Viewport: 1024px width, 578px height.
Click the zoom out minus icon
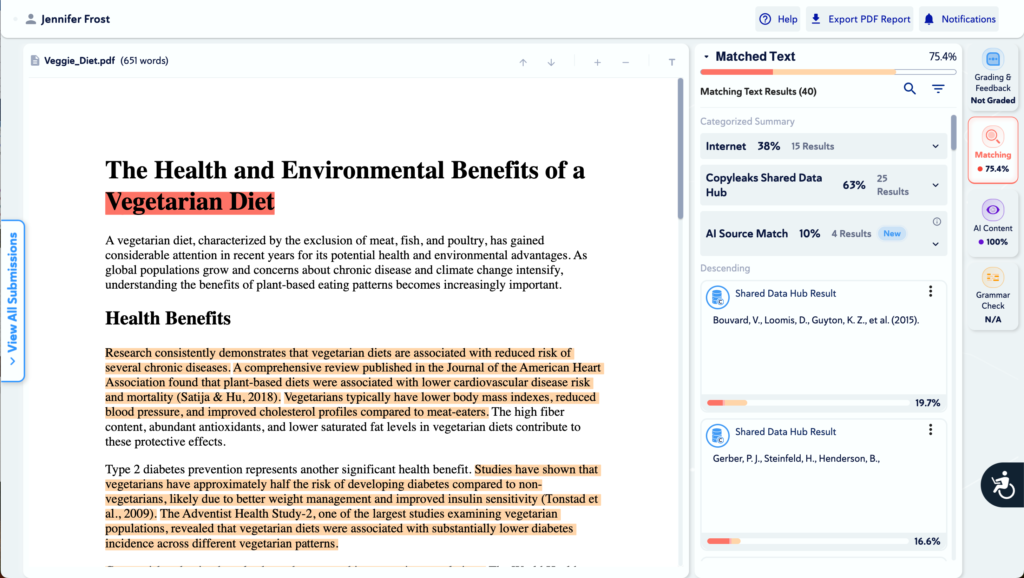625,62
